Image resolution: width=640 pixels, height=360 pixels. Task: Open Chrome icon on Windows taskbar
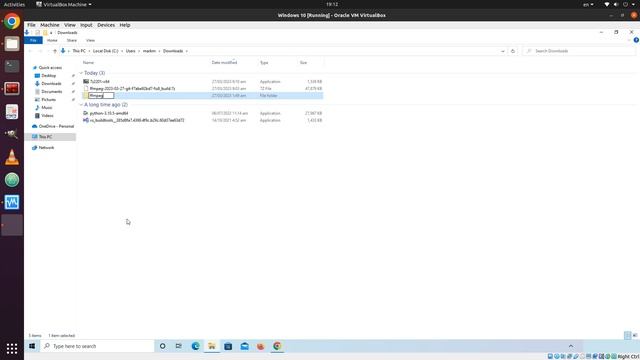[277, 346]
